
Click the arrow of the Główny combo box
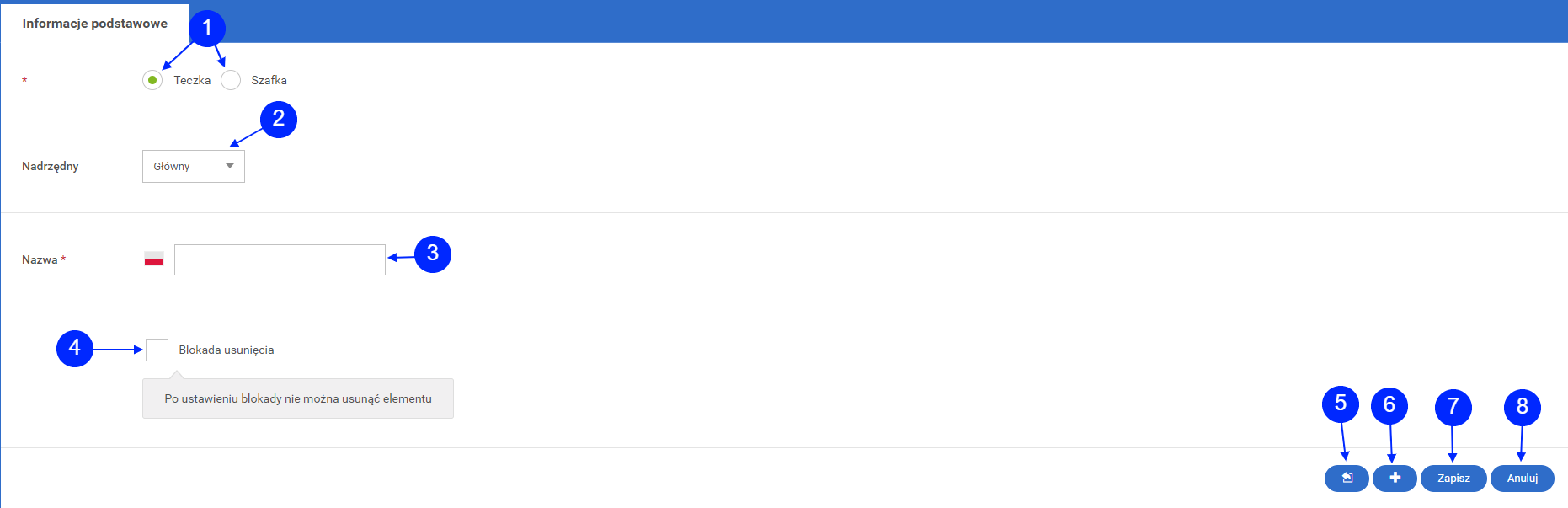230,167
